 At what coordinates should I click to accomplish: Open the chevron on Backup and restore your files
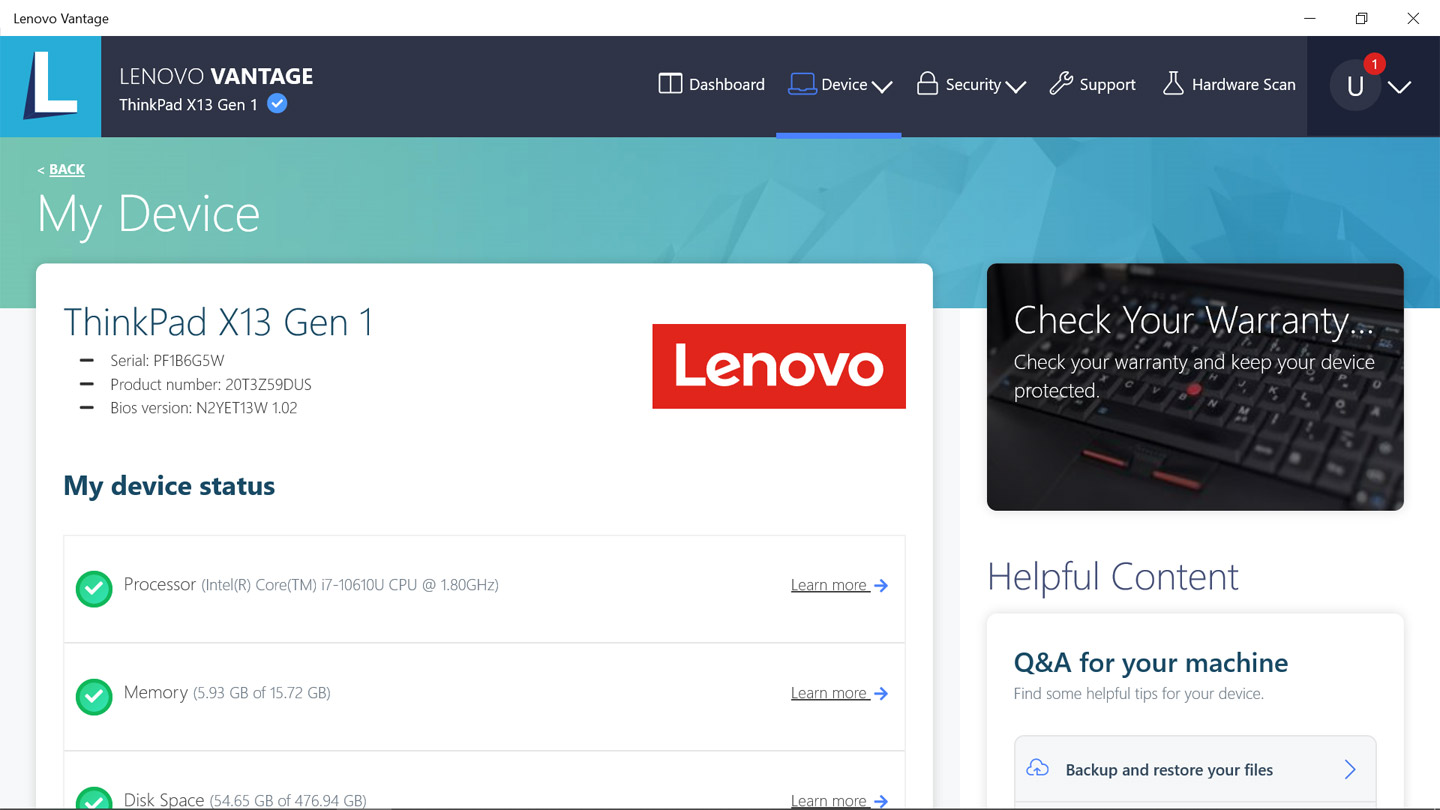pos(1350,769)
